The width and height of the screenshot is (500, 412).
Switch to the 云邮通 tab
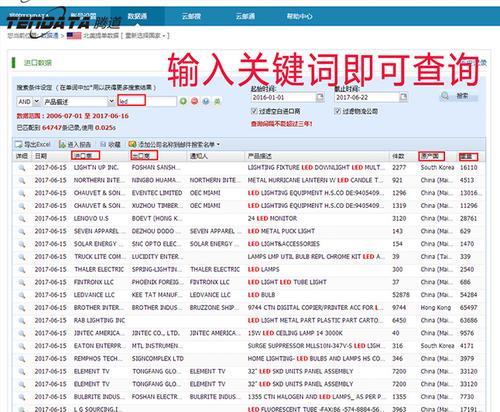(x=245, y=16)
